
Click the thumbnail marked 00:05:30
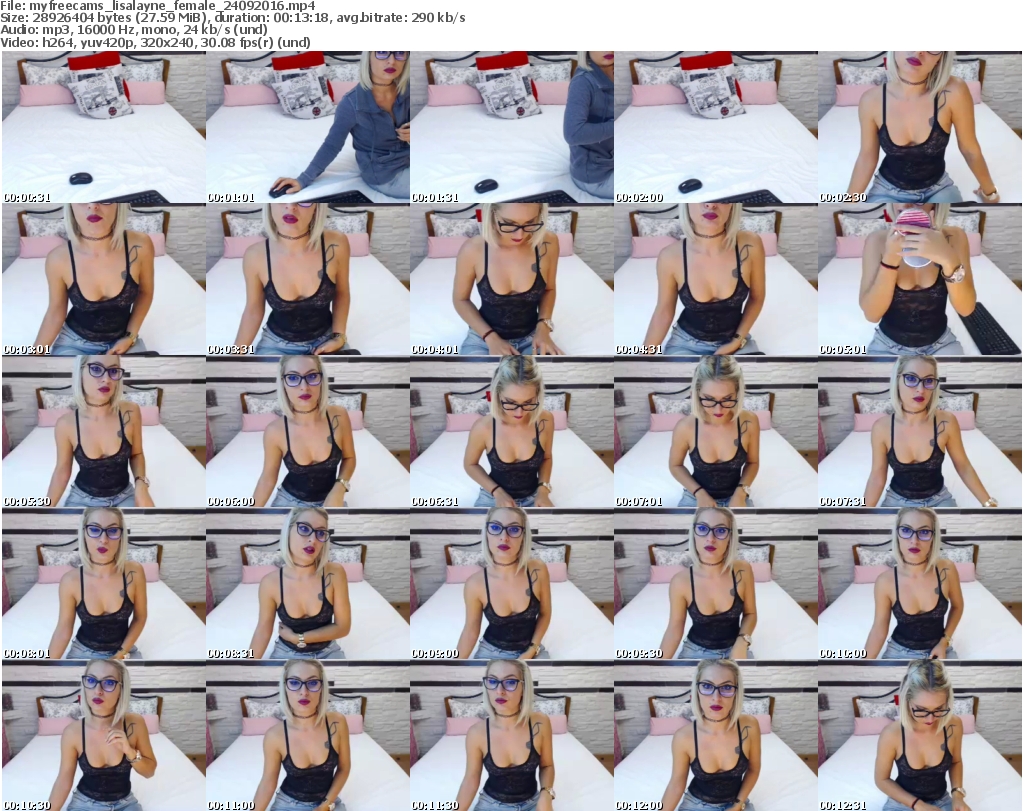click(x=103, y=432)
